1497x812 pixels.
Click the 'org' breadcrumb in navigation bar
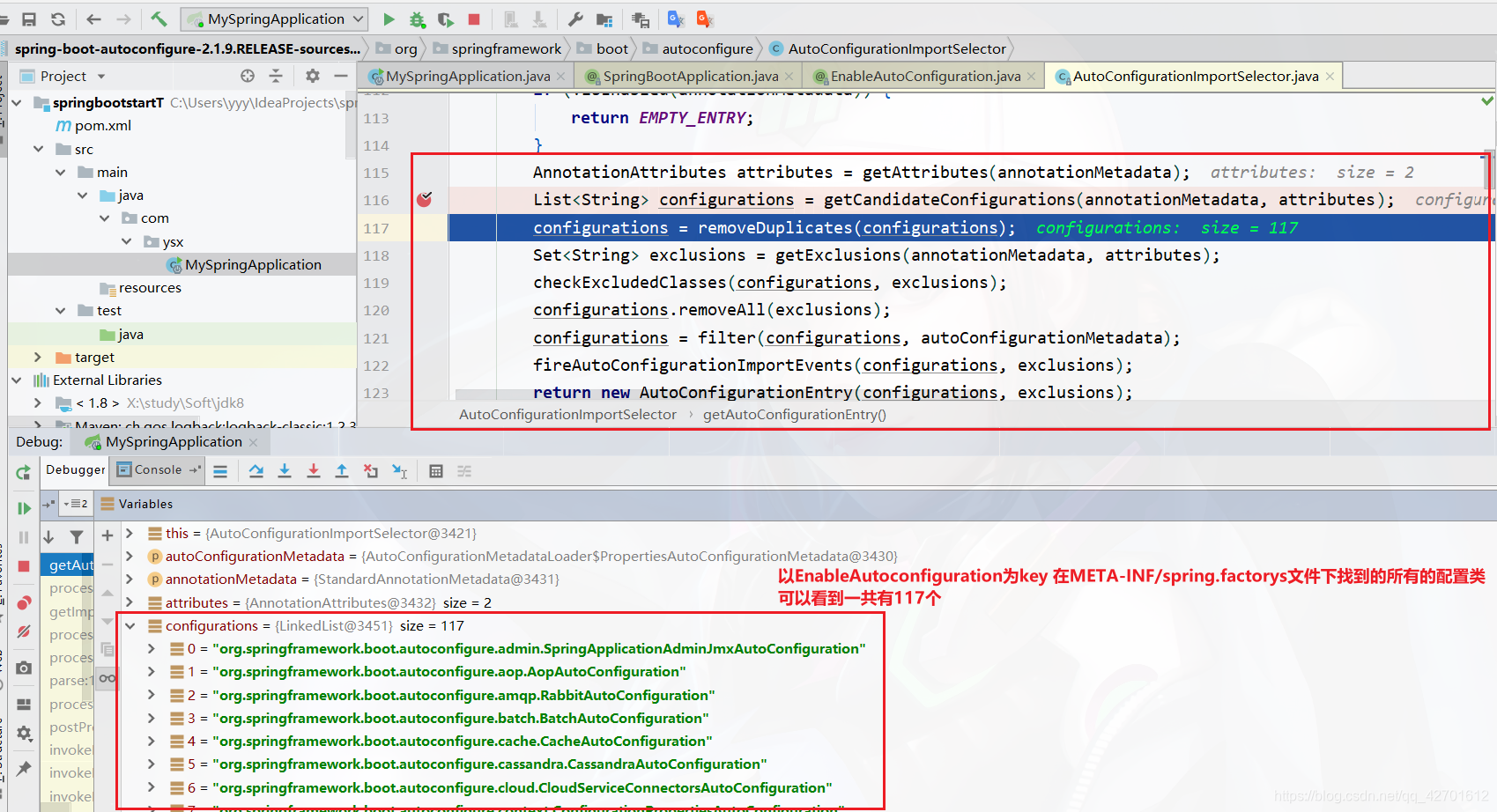pyautogui.click(x=396, y=48)
